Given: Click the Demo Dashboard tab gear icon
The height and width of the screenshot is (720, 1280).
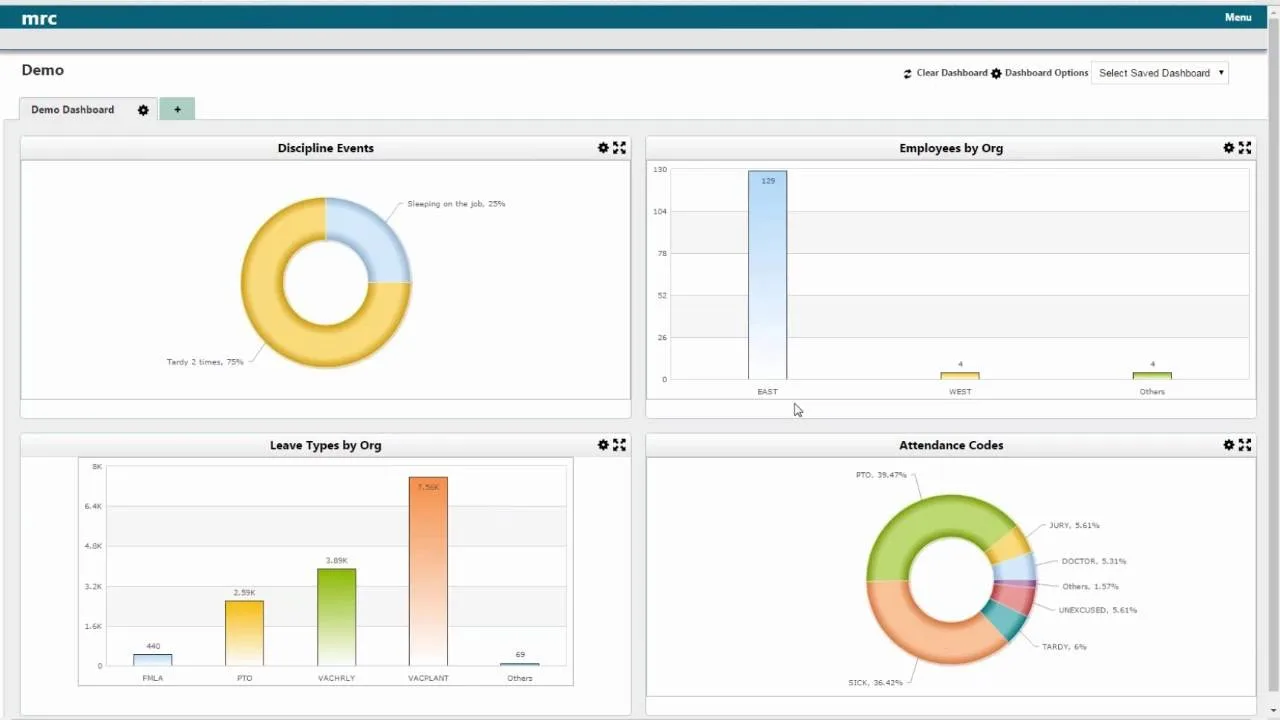Looking at the screenshot, I should 143,110.
